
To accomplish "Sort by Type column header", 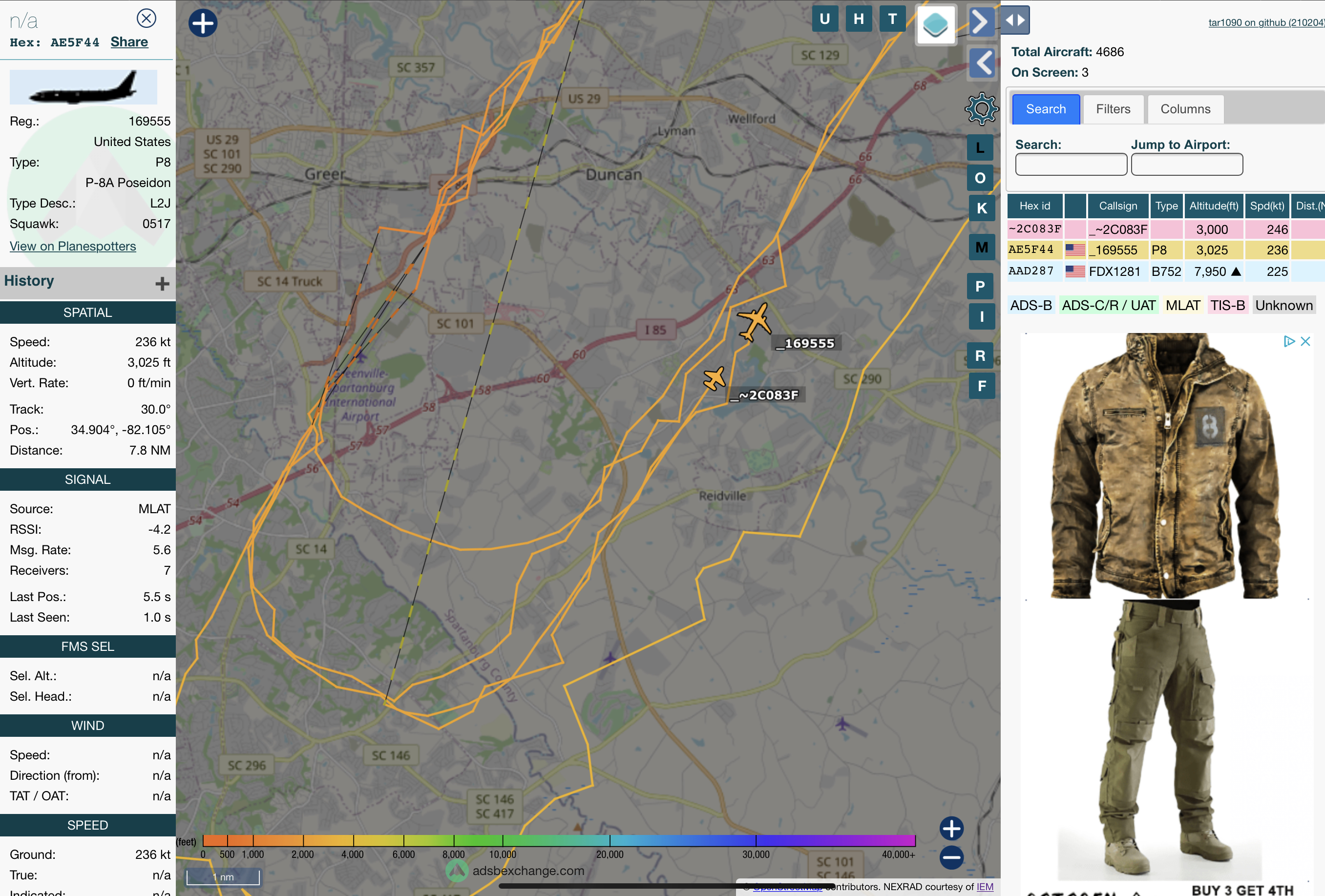I will 1166,206.
